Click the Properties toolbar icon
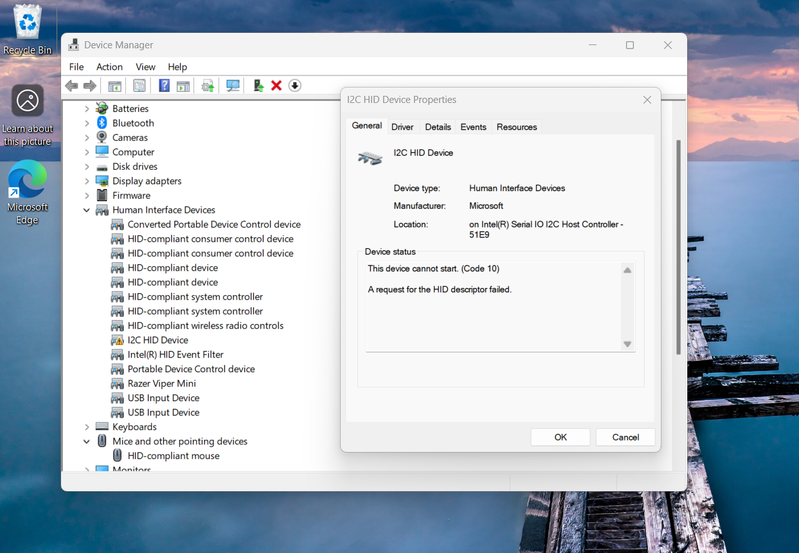 (x=139, y=86)
